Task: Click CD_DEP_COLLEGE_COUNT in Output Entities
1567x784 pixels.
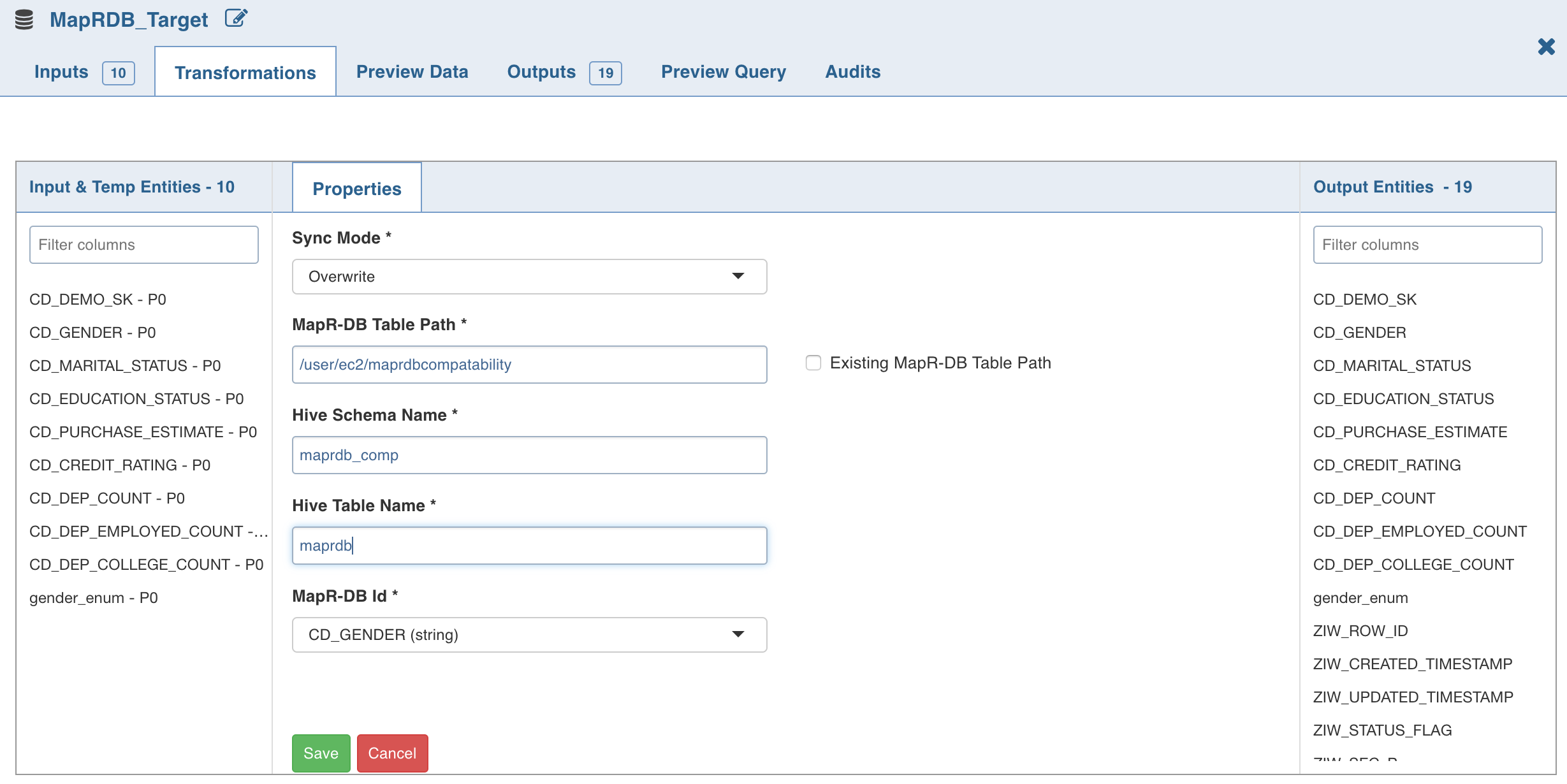Action: (x=1413, y=565)
